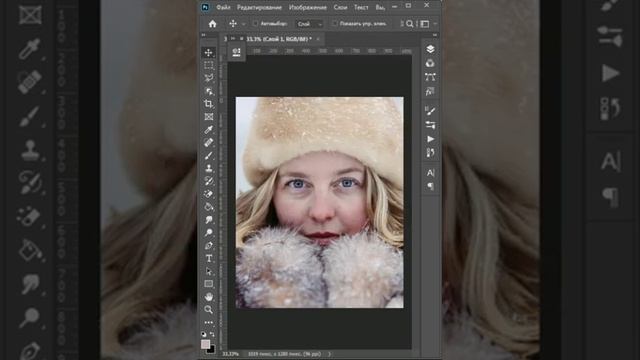The height and width of the screenshot is (360, 640).
Task: Open the Adjustments sliders panel icon
Action: (x=430, y=125)
